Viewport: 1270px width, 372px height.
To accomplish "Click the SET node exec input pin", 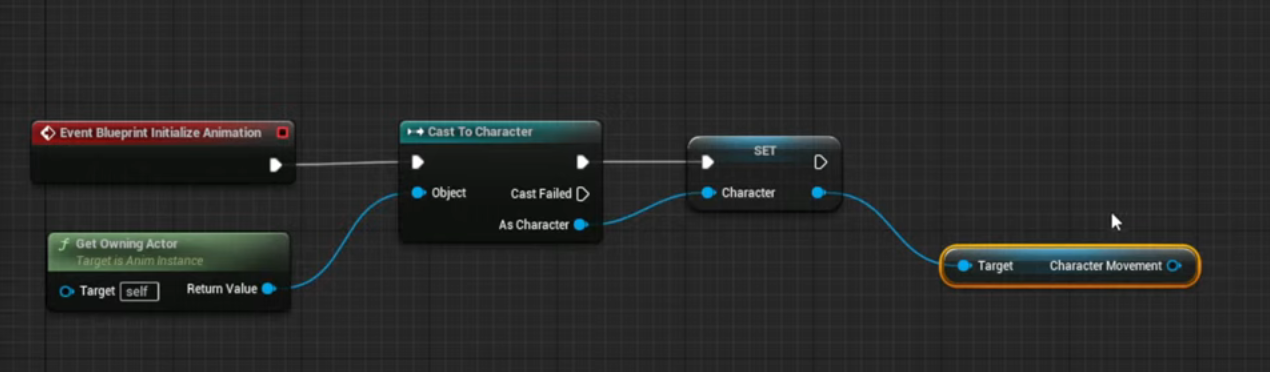I will 708,162.
